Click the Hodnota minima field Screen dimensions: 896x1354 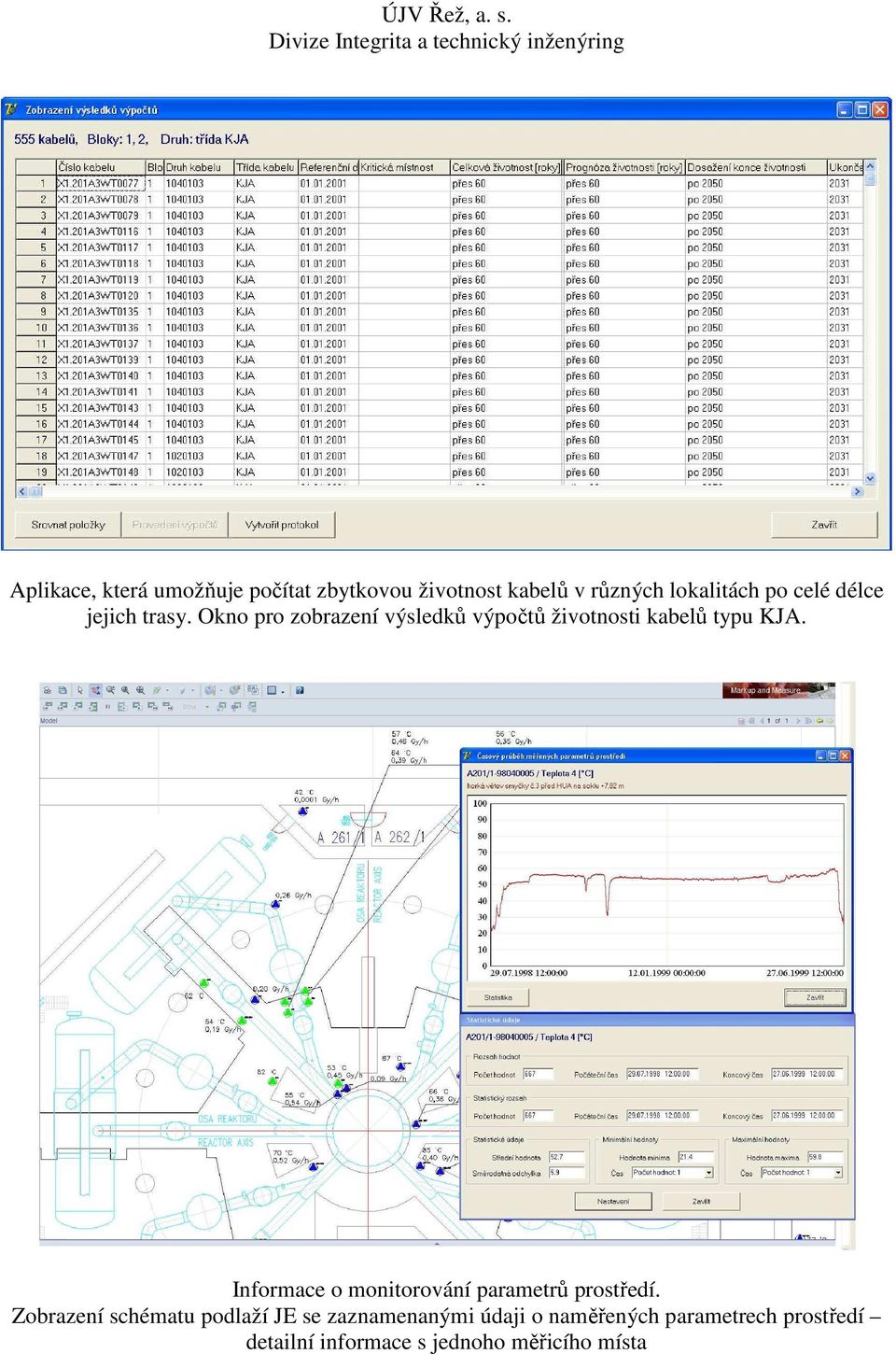click(695, 1158)
